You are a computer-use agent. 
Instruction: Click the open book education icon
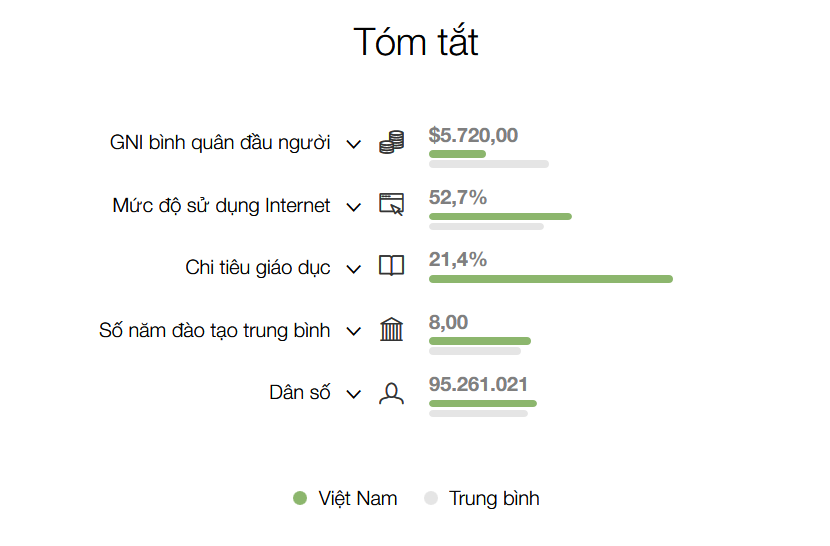point(391,267)
